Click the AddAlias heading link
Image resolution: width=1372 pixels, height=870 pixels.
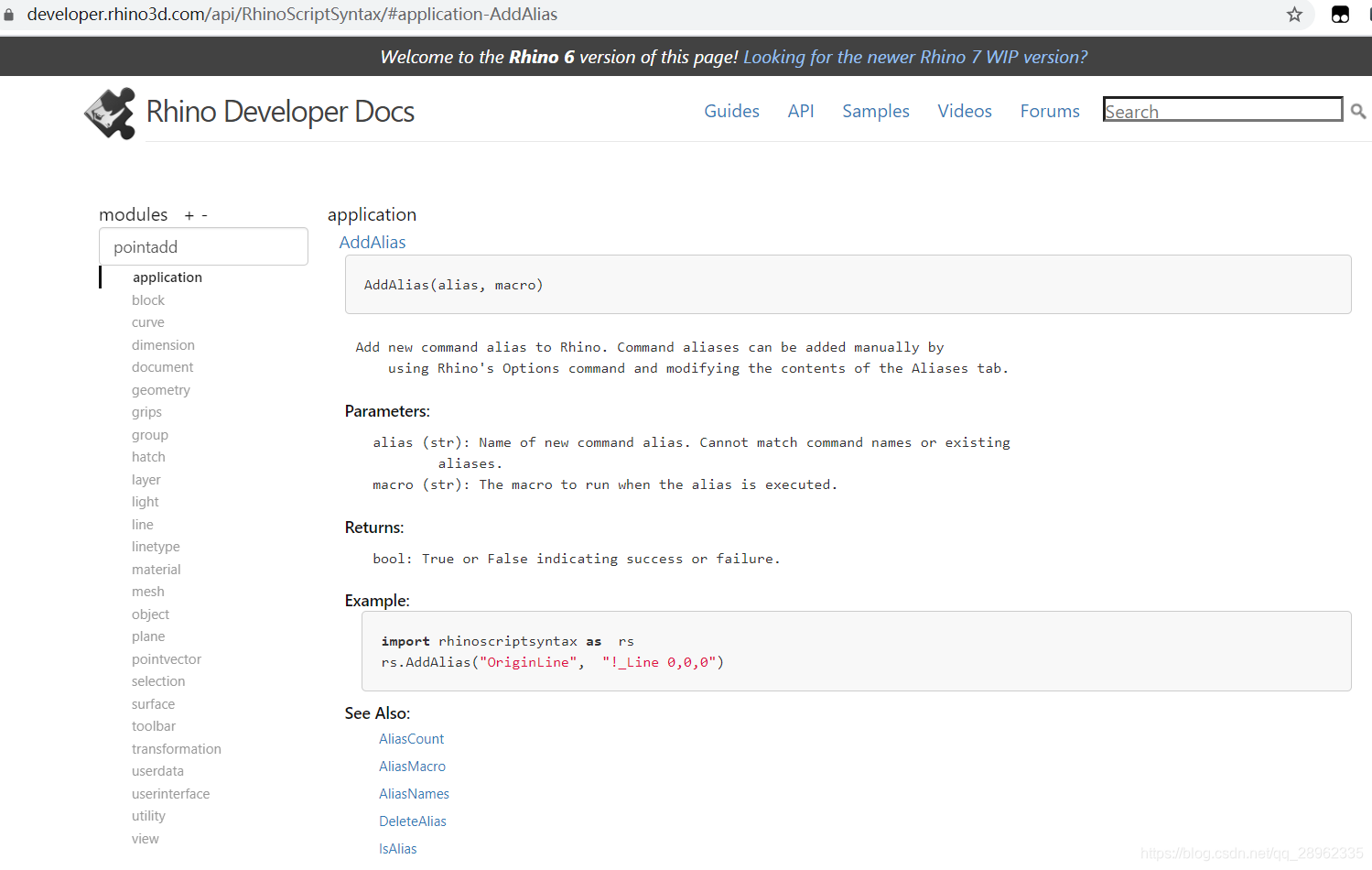373,242
